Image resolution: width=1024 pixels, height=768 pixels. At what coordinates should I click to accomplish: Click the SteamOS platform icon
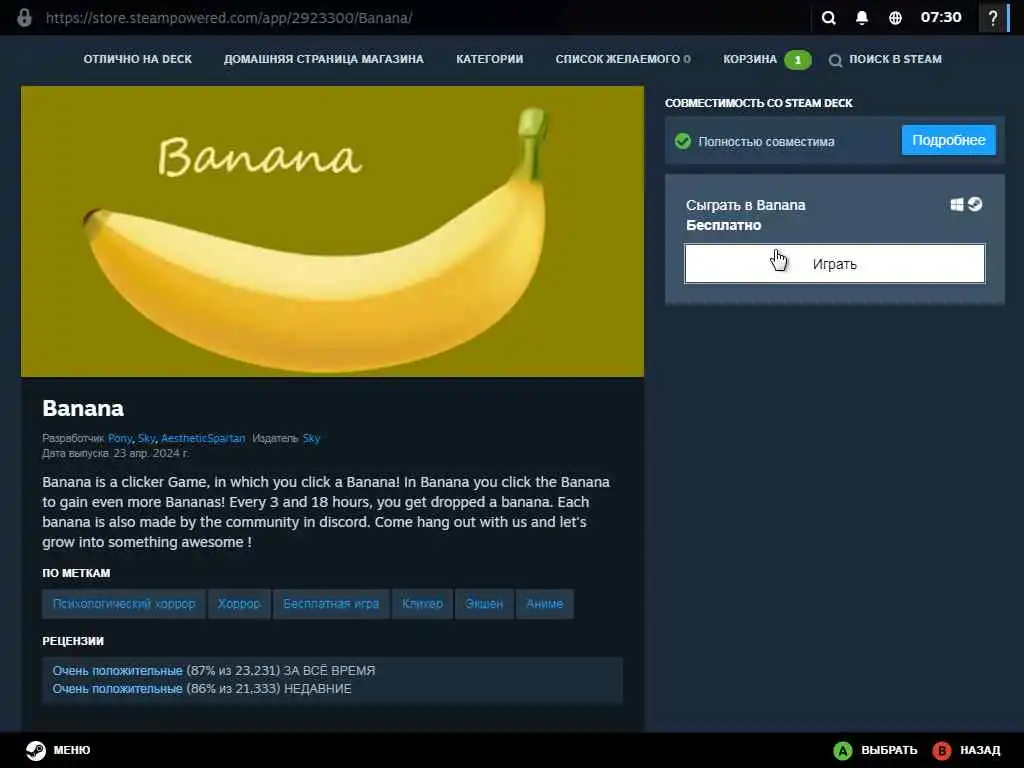[x=975, y=204]
